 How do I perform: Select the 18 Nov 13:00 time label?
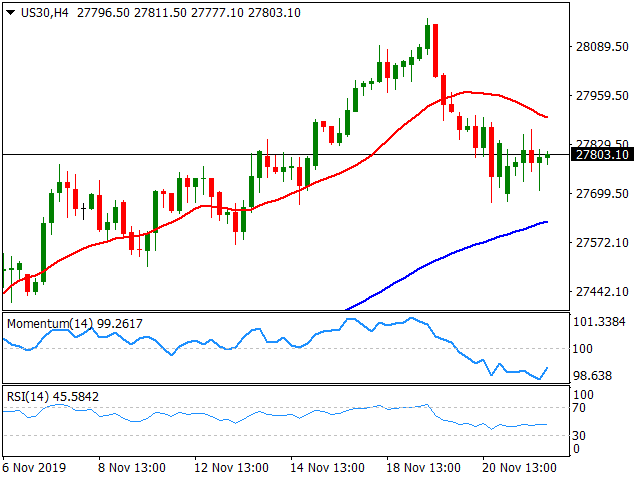click(x=423, y=467)
